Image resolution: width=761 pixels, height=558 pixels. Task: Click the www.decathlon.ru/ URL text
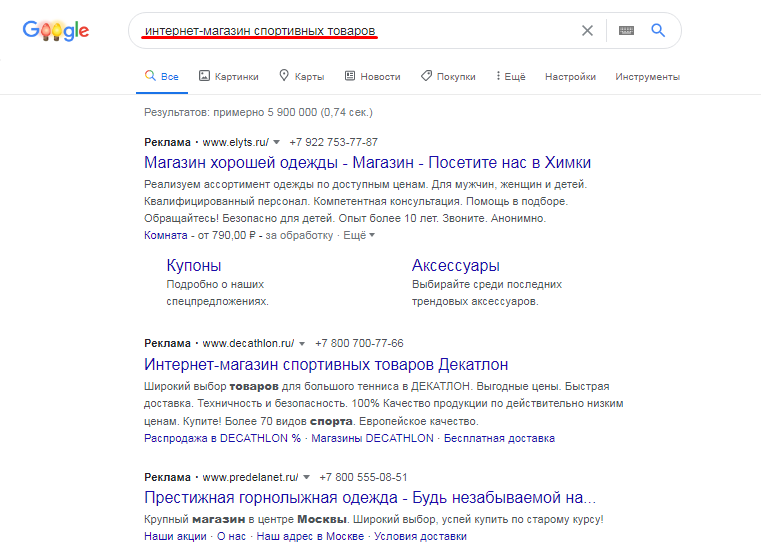pos(248,344)
